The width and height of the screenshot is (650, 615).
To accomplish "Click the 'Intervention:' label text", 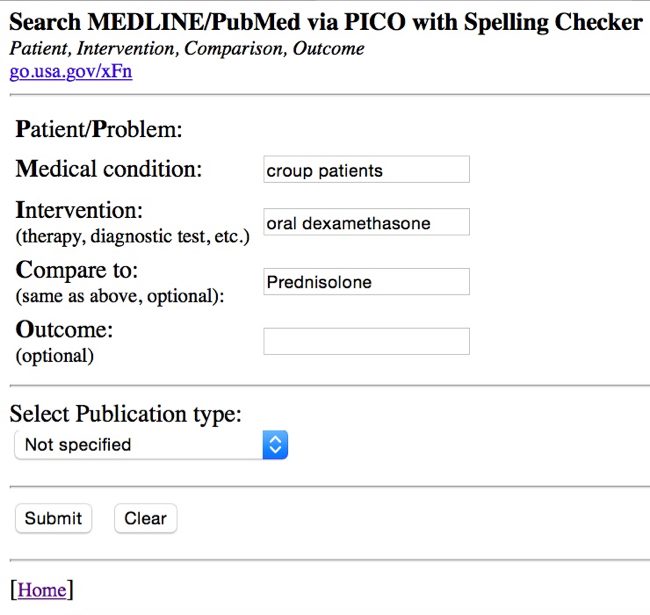I will 80,211.
